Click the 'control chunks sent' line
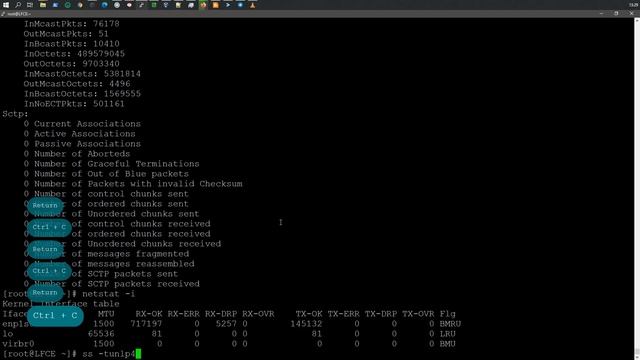This screenshot has width=640, height=360. (106, 194)
